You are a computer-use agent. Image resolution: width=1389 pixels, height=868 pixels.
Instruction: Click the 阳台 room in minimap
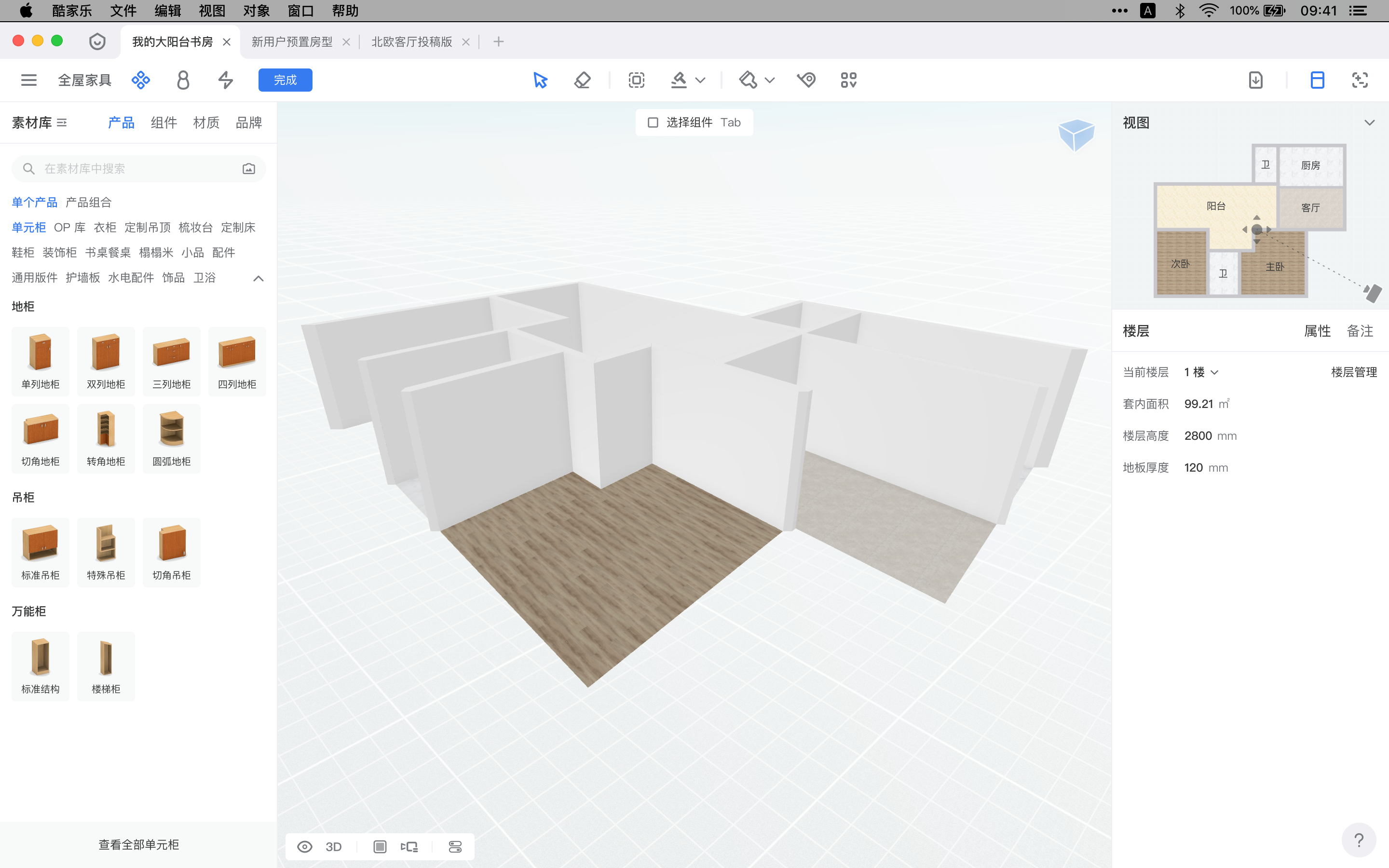1216,206
